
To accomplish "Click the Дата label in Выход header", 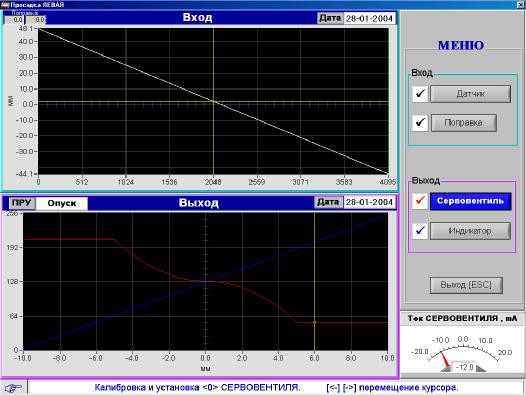I will click(328, 202).
